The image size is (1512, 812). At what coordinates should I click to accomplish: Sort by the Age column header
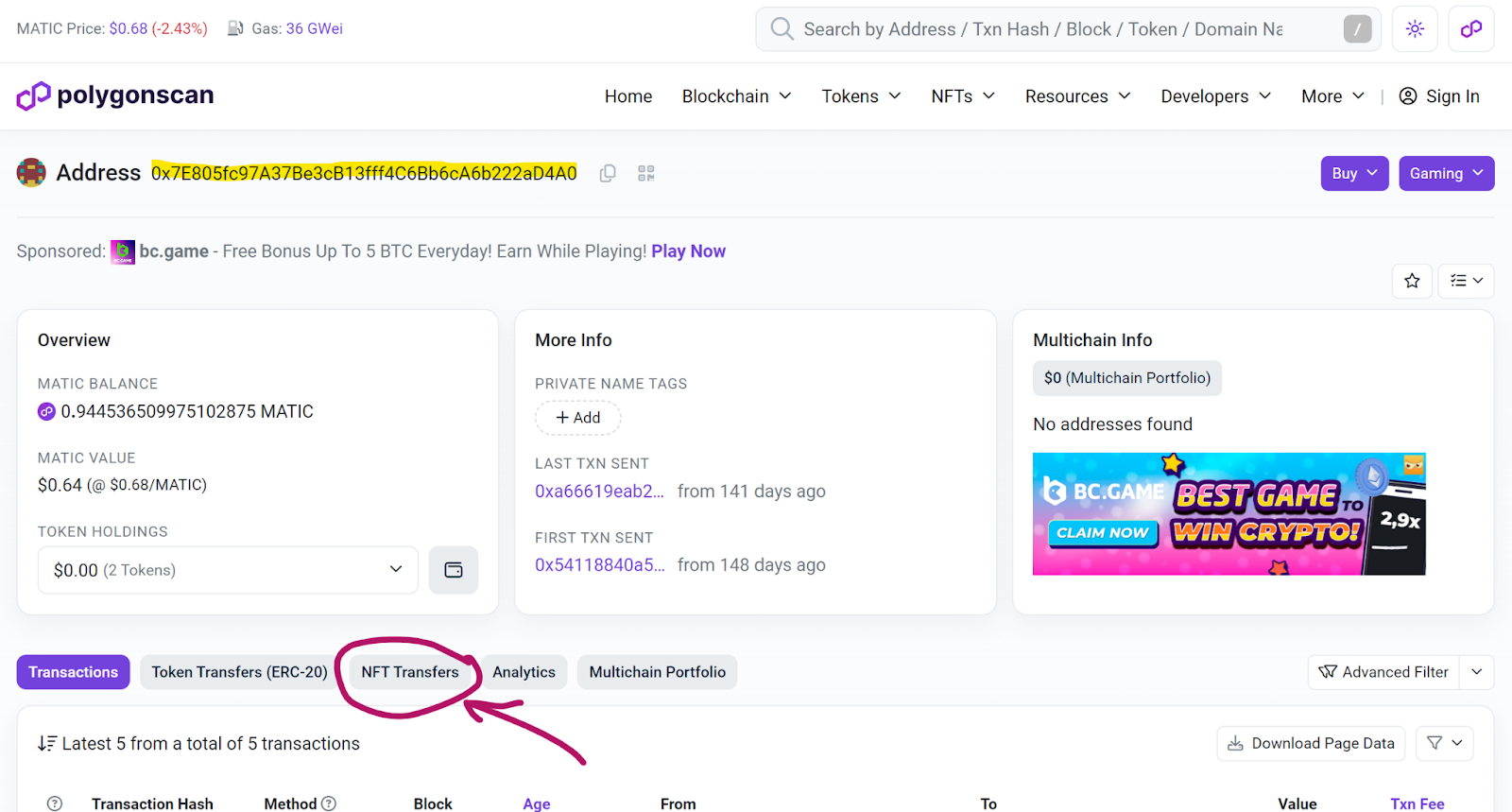537,803
